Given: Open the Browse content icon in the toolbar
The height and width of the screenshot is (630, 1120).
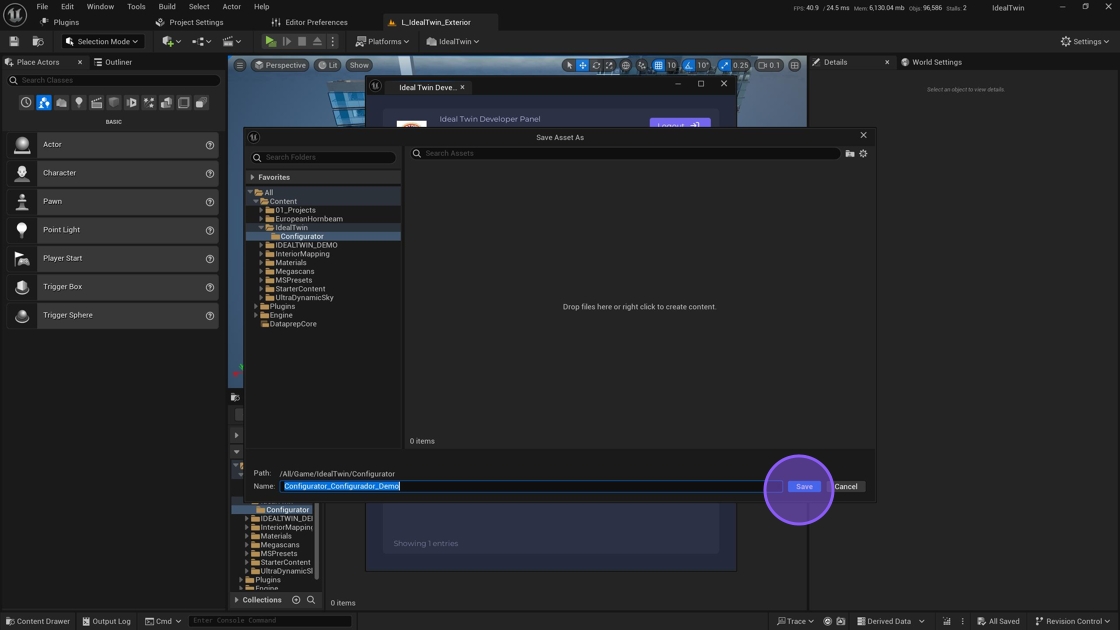Looking at the screenshot, I should [38, 41].
